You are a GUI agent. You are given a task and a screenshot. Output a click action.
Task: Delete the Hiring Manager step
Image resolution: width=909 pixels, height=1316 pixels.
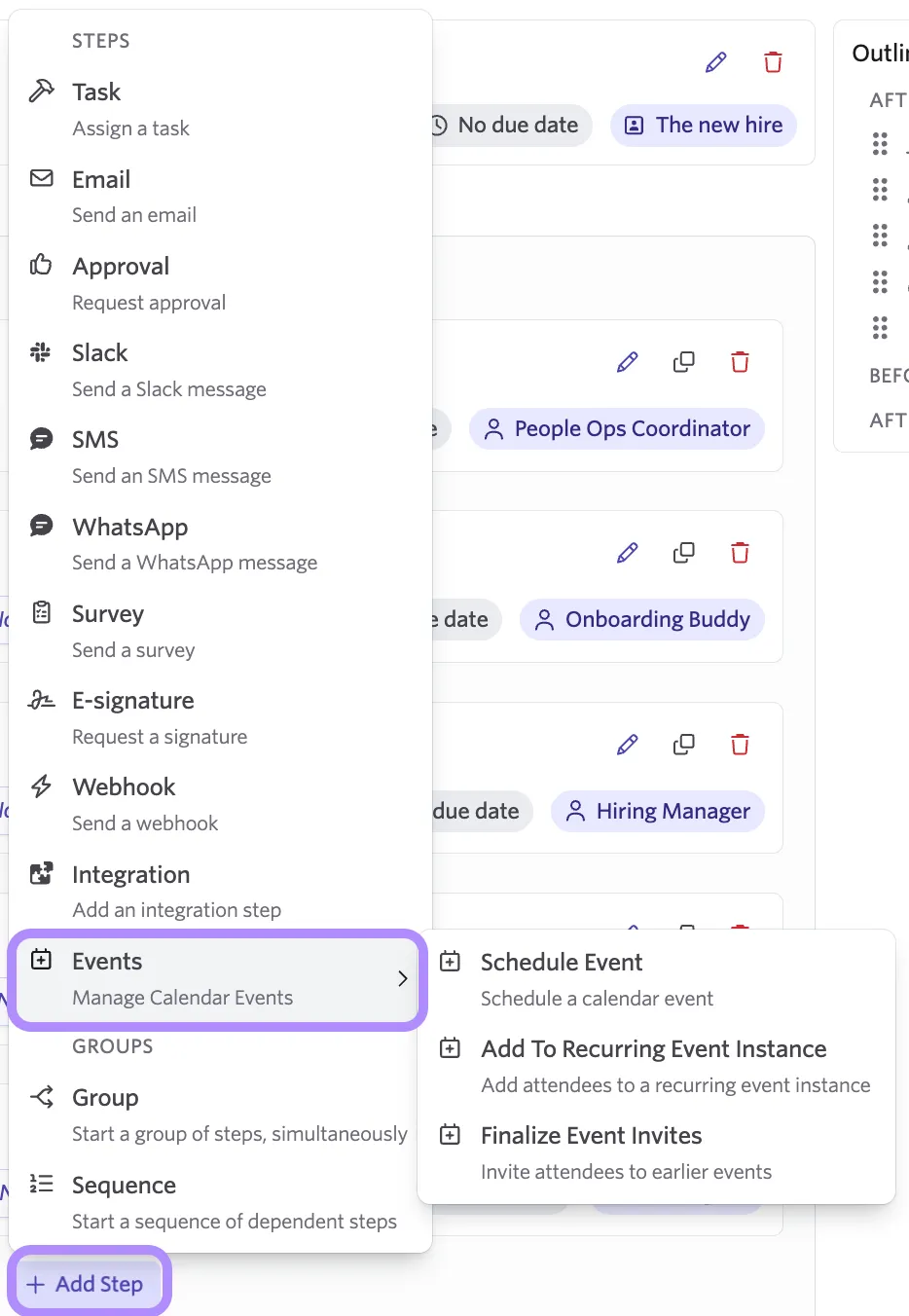coord(741,745)
